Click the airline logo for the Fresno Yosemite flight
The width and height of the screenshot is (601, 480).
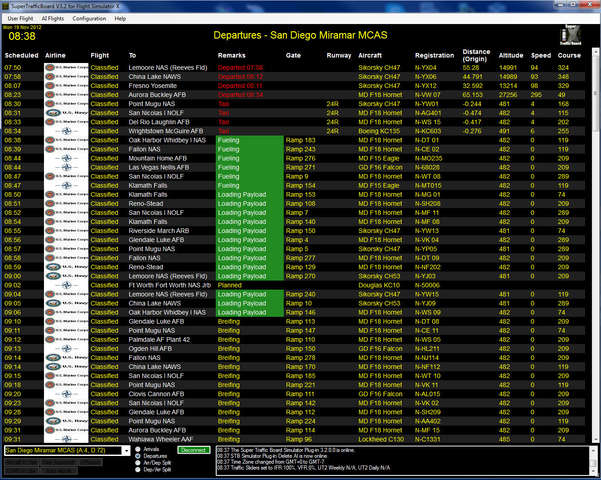[x=66, y=86]
